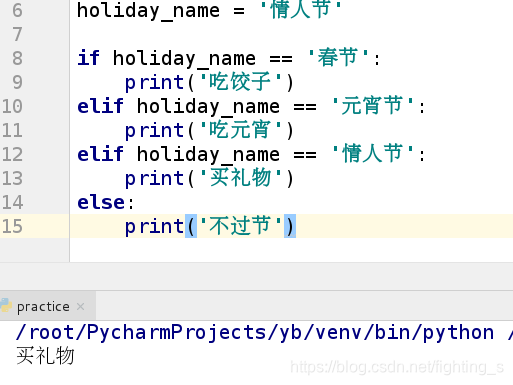Image resolution: width=513 pixels, height=385 pixels.
Task: Click line number 11 in the gutter
Action: pos(12,130)
